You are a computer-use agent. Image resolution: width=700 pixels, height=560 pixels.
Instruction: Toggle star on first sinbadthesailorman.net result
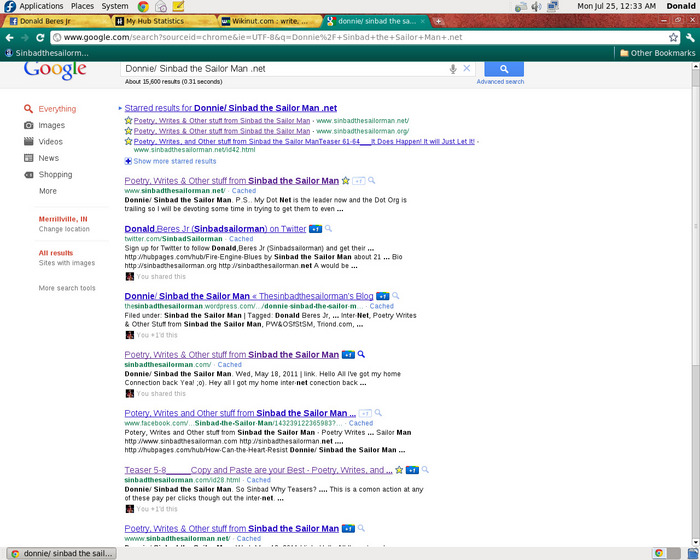tap(345, 181)
